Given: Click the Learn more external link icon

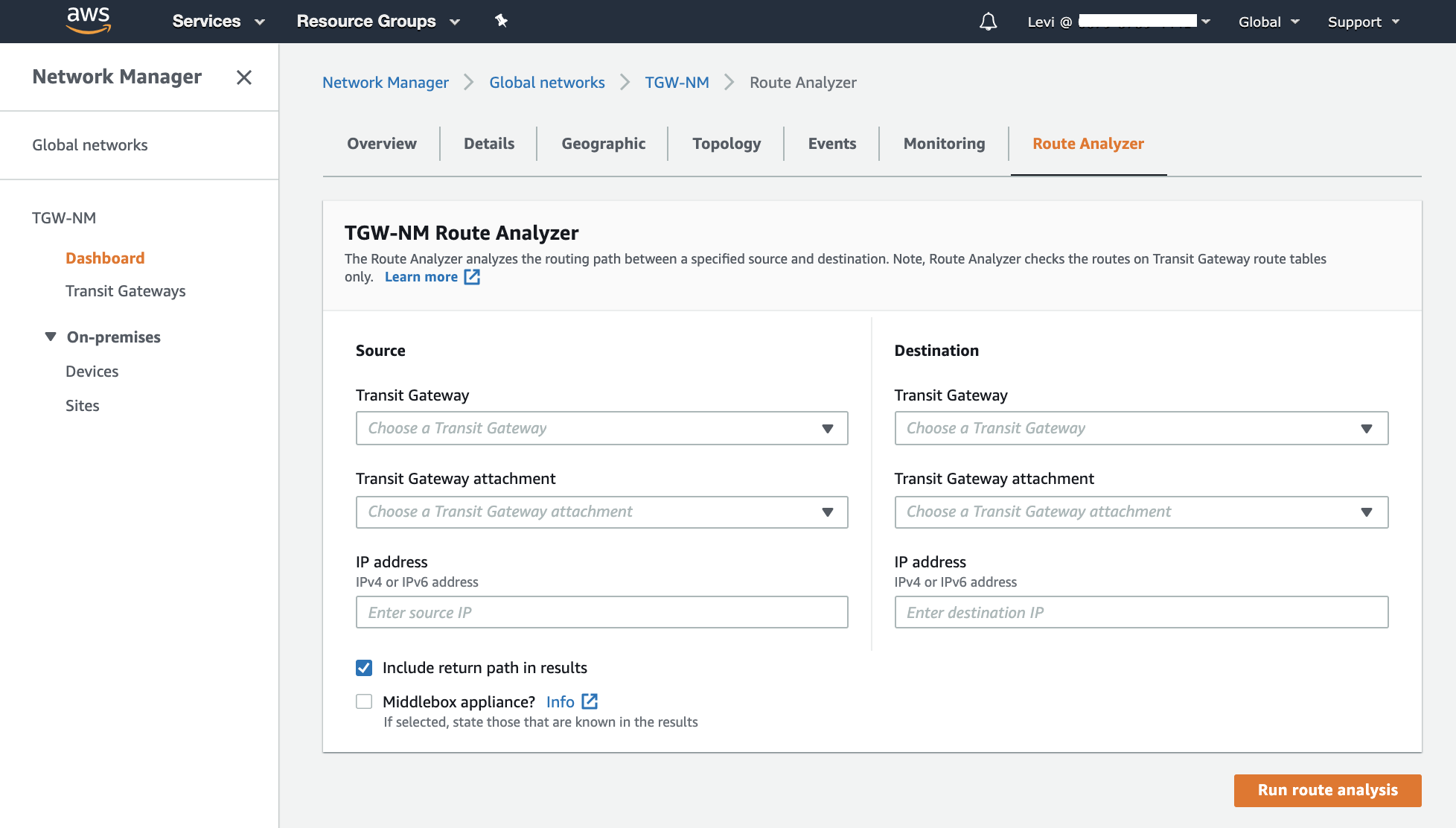Looking at the screenshot, I should point(472,277).
